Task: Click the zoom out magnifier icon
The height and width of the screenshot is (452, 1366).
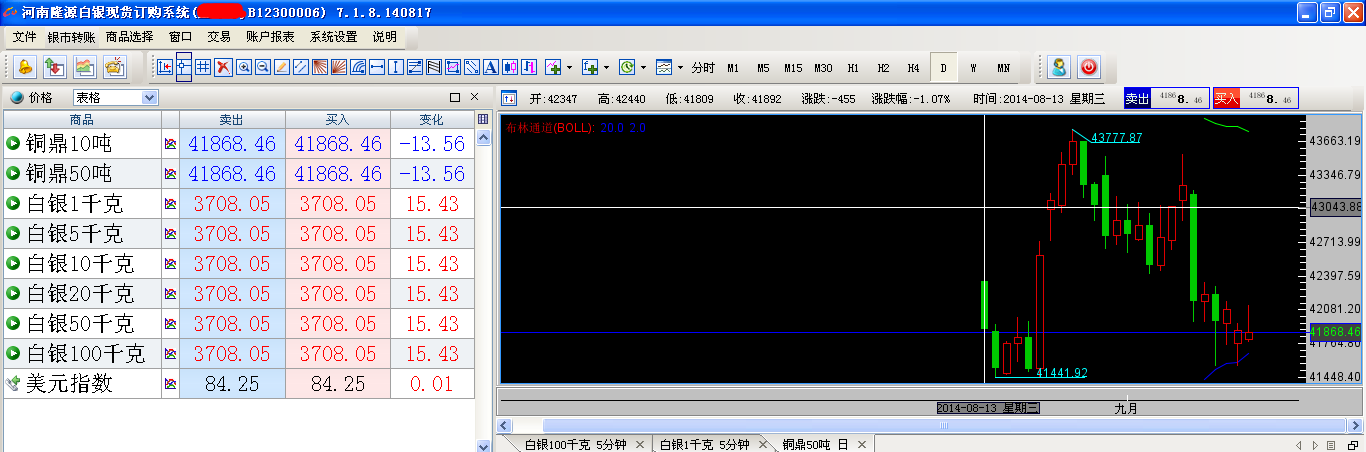Action: [x=262, y=68]
